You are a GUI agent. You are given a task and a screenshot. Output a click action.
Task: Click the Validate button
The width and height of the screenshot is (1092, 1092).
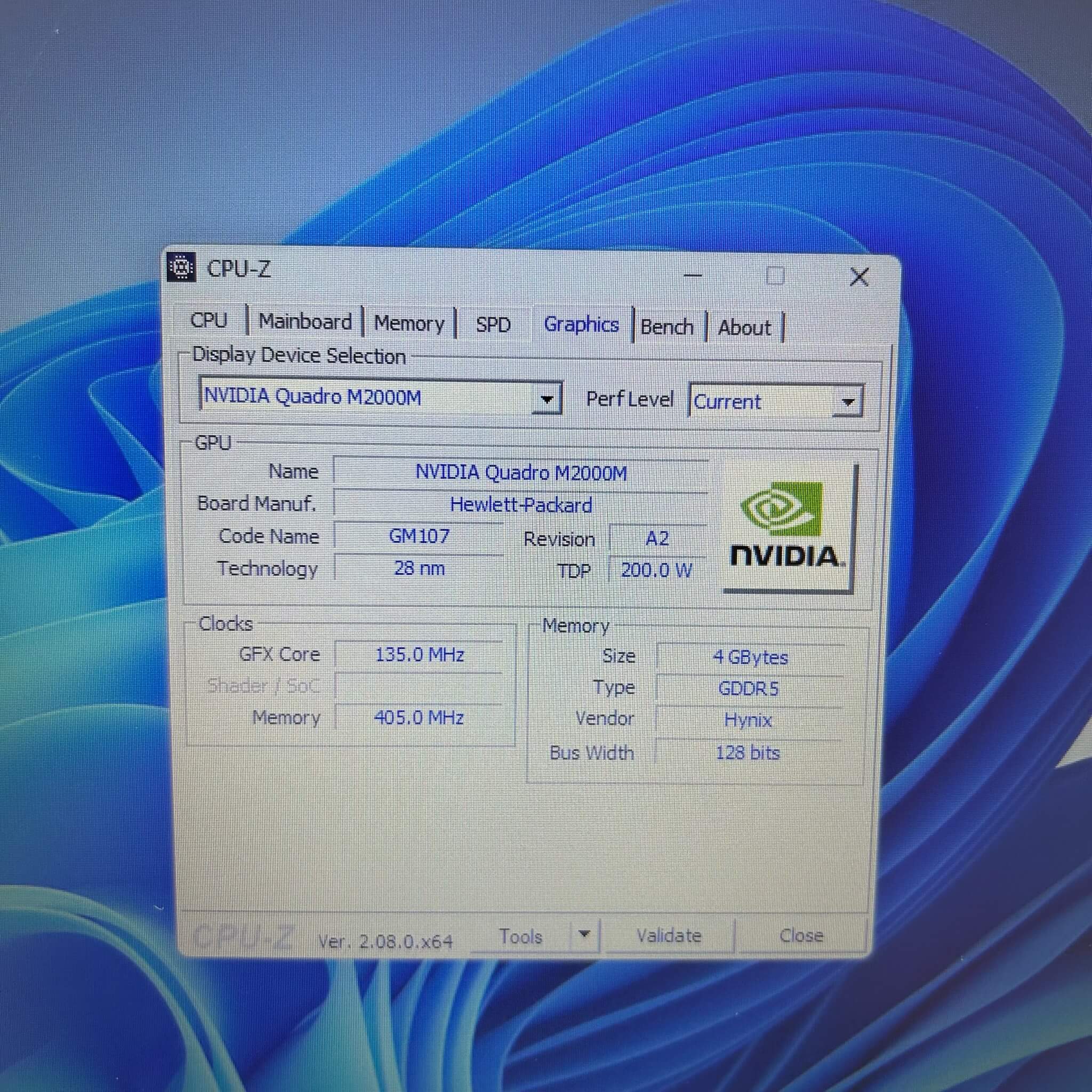(669, 936)
